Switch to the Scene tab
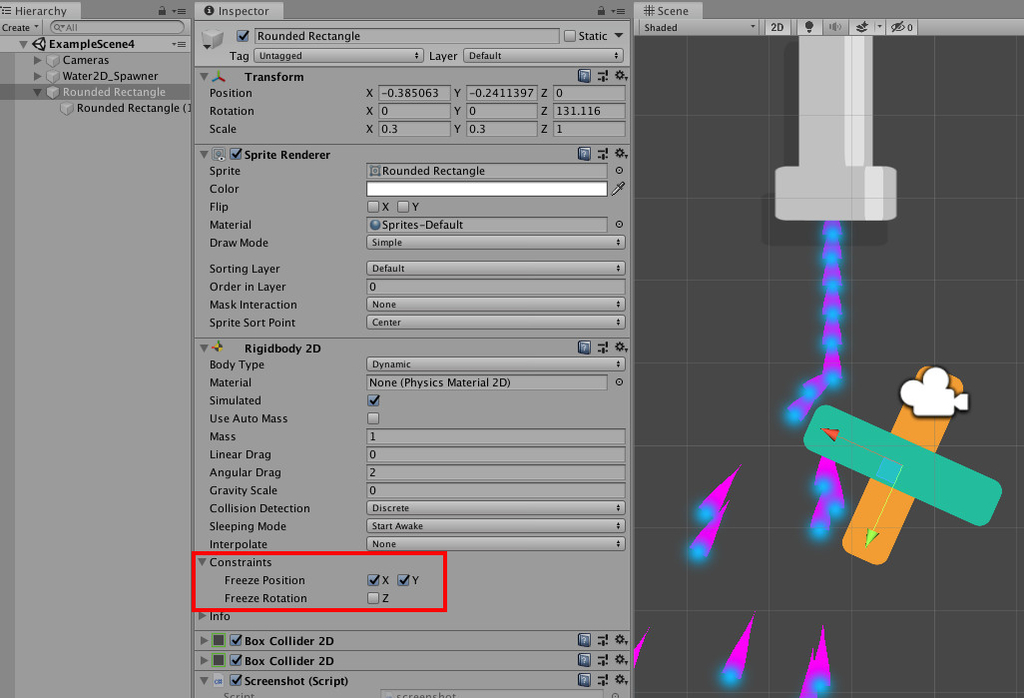The image size is (1024, 698). point(669,10)
